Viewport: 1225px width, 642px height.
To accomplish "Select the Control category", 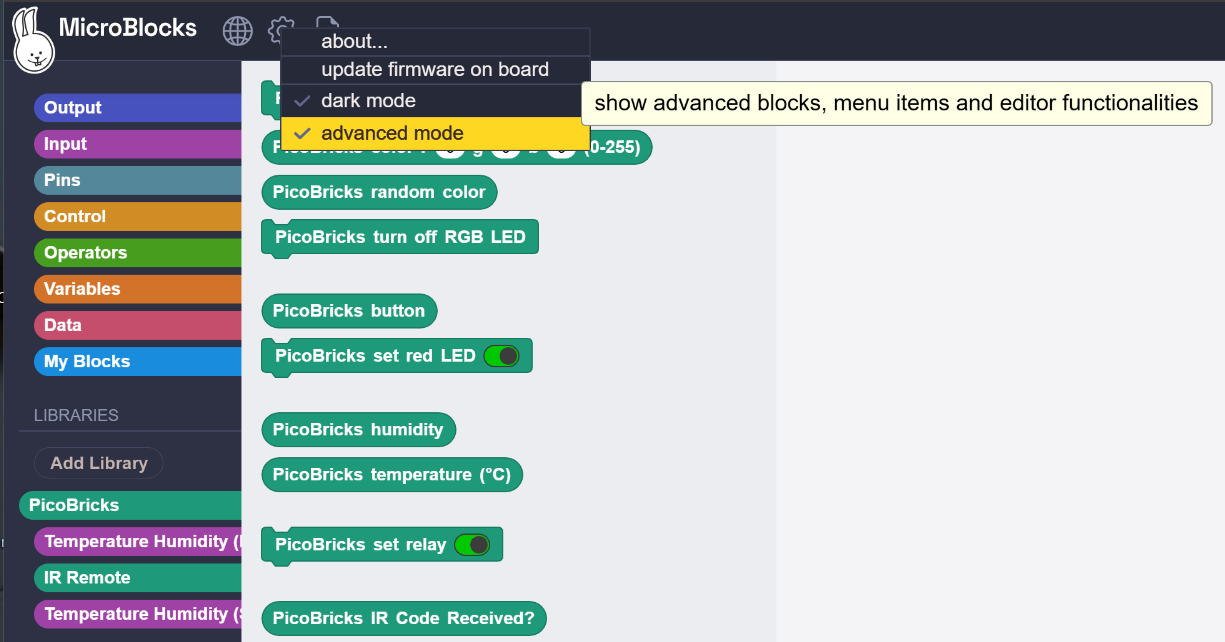I will pos(138,216).
